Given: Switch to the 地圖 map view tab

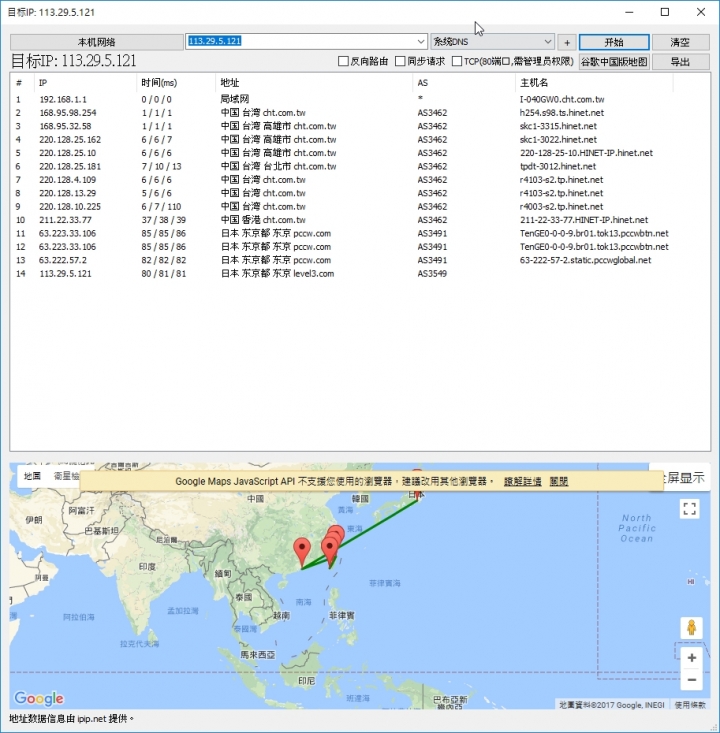Looking at the screenshot, I should 32,477.
